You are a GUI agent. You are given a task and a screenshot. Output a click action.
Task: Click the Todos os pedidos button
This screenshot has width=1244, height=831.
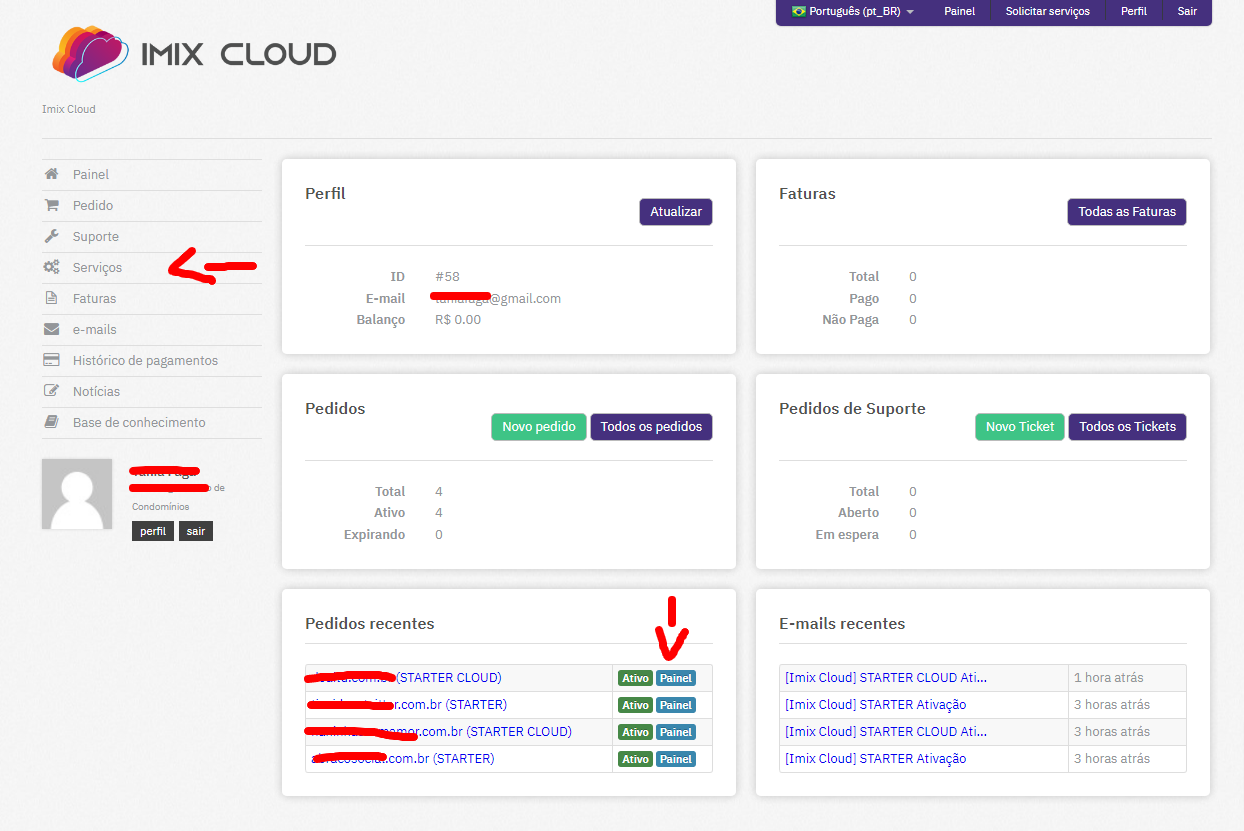[x=651, y=427]
